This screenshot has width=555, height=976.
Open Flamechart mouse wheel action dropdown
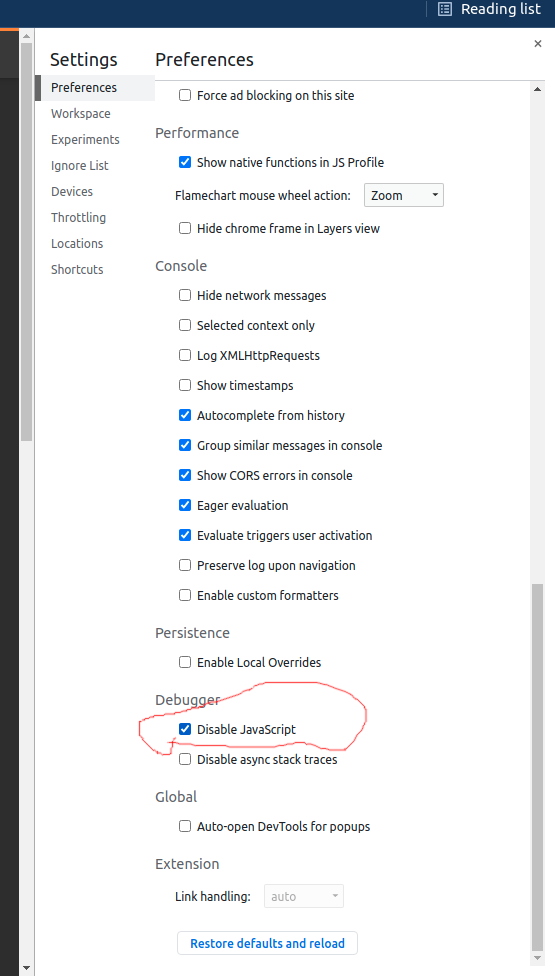[x=404, y=195]
